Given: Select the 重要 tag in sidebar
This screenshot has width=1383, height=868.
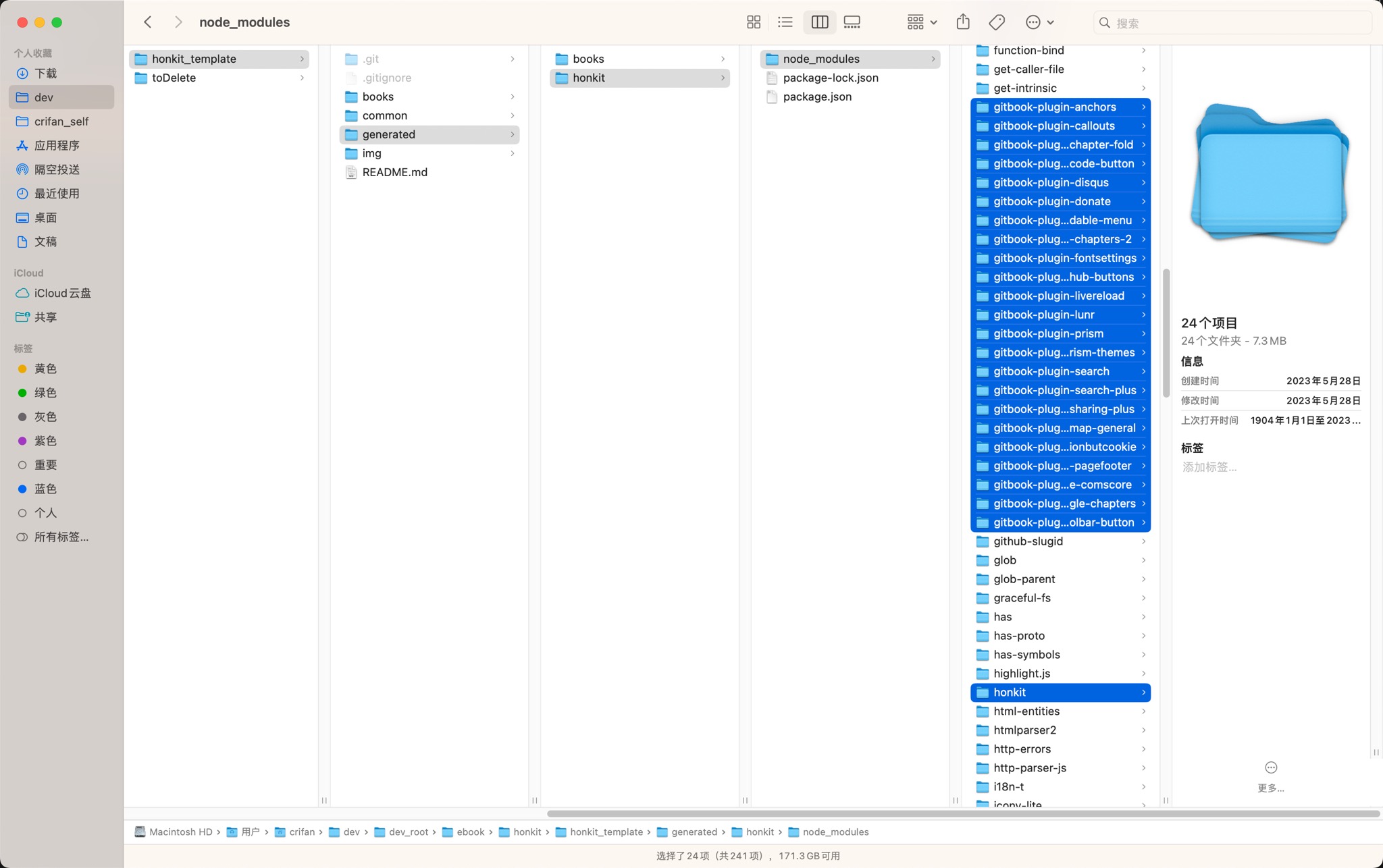Looking at the screenshot, I should (x=45, y=465).
